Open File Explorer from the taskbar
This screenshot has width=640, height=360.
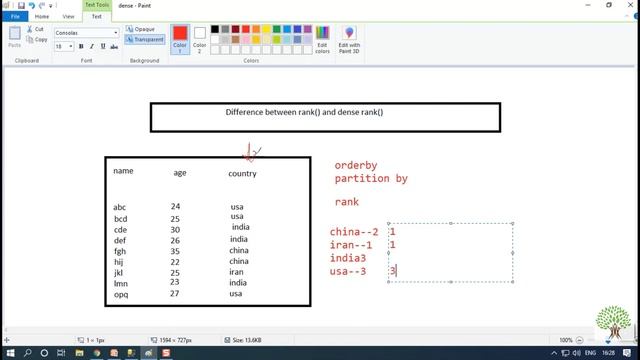point(79,353)
